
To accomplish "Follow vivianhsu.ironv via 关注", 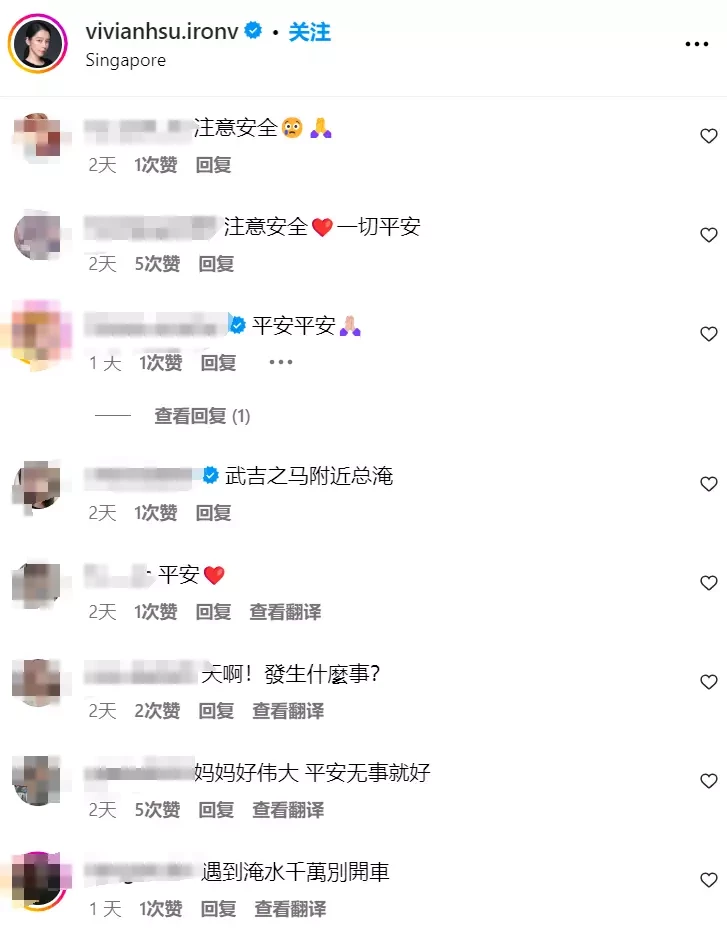I will pos(309,32).
